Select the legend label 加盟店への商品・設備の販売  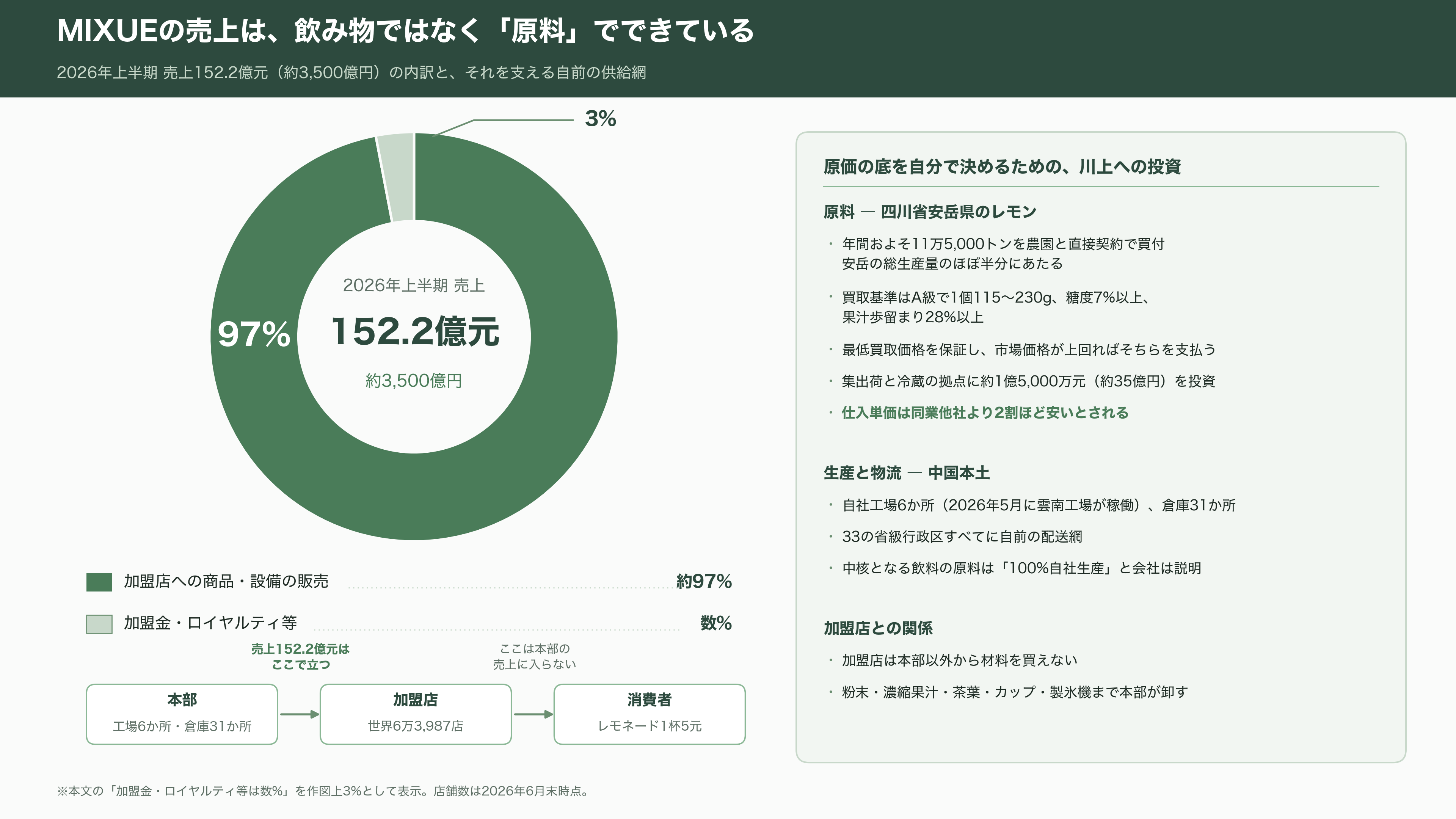pyautogui.click(x=226, y=581)
